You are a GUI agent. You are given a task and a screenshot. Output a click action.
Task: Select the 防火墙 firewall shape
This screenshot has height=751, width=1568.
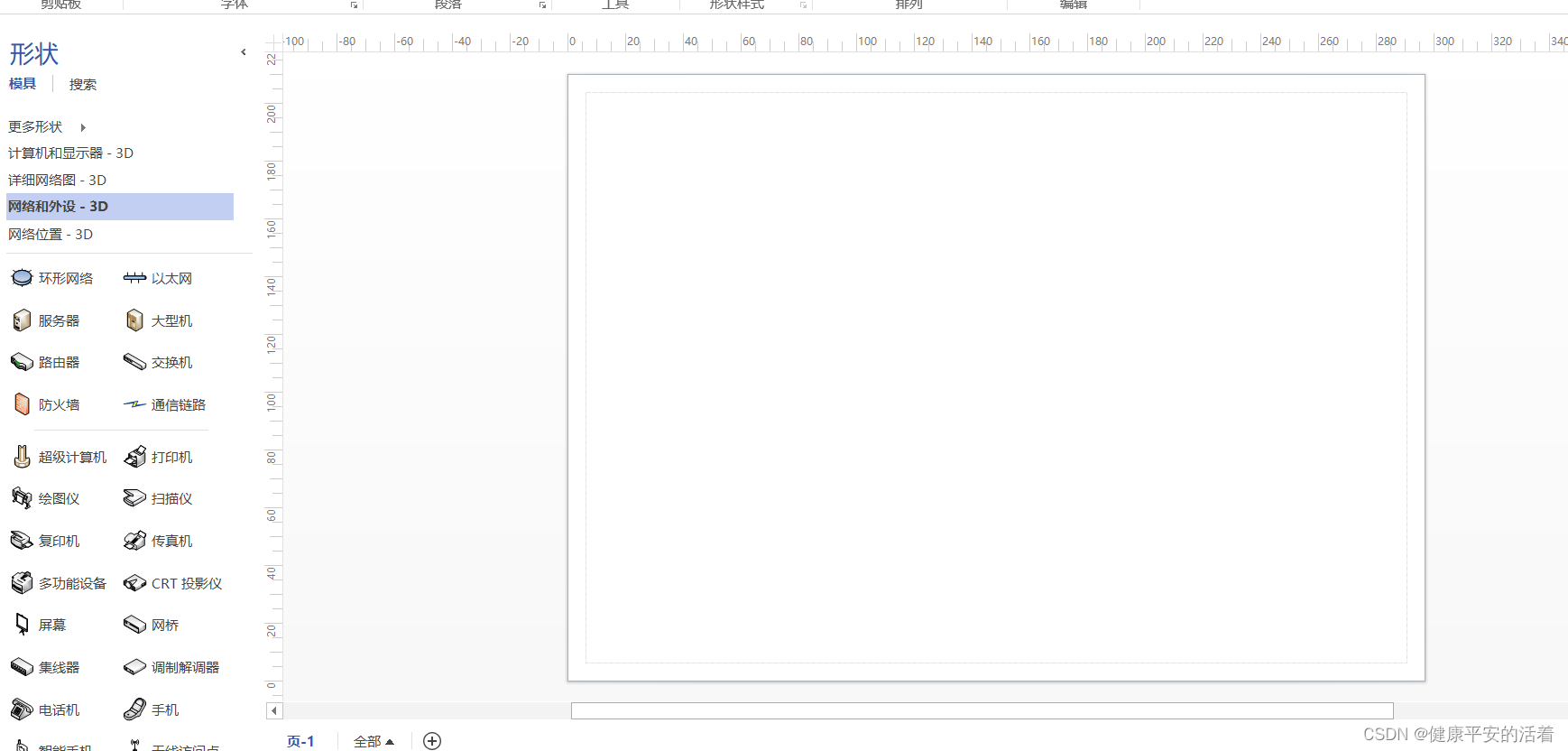45,404
